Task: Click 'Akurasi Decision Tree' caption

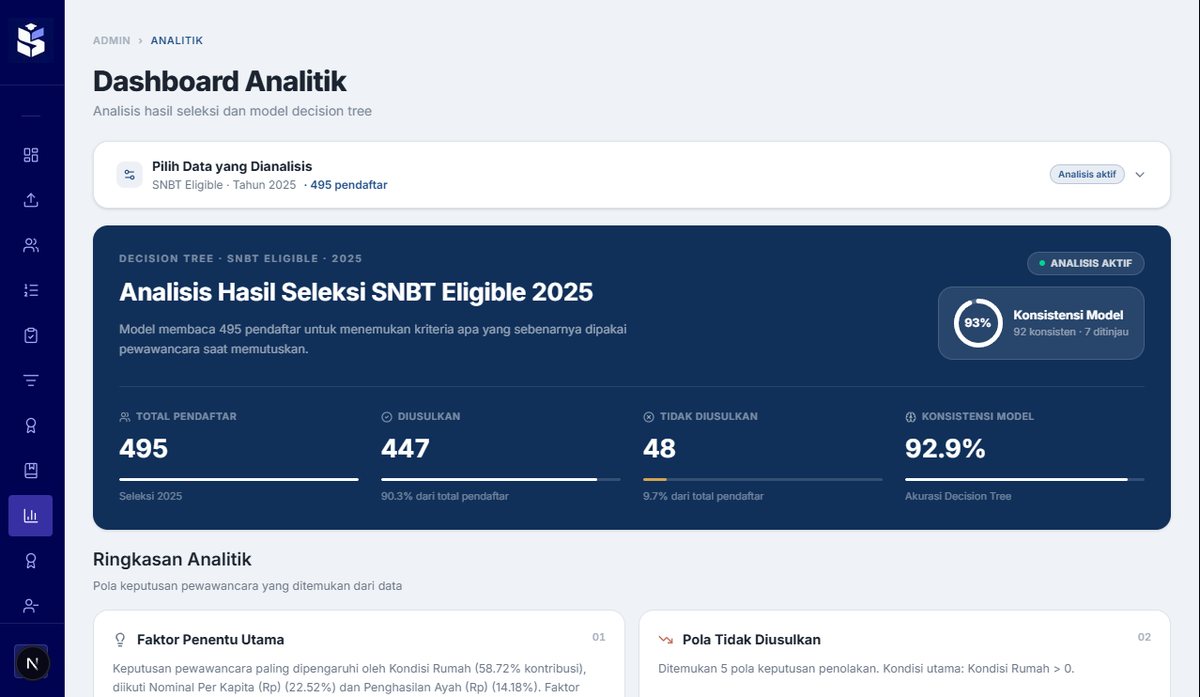Action: (x=958, y=496)
